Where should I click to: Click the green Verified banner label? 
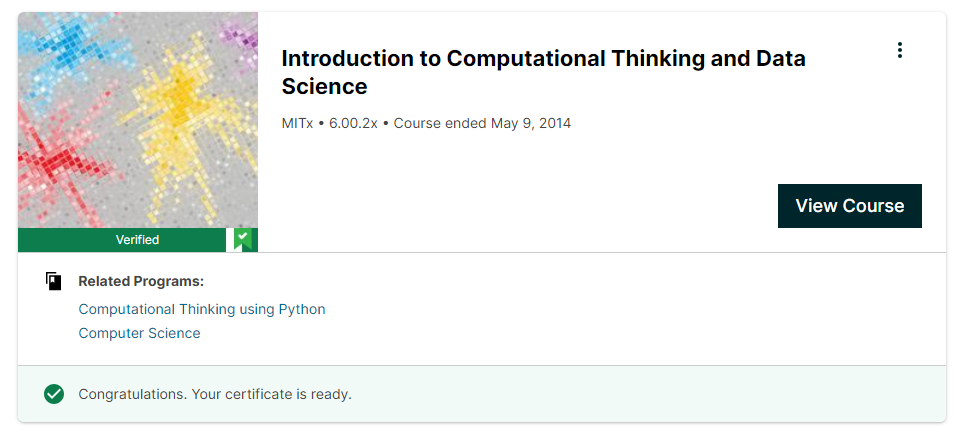(137, 240)
